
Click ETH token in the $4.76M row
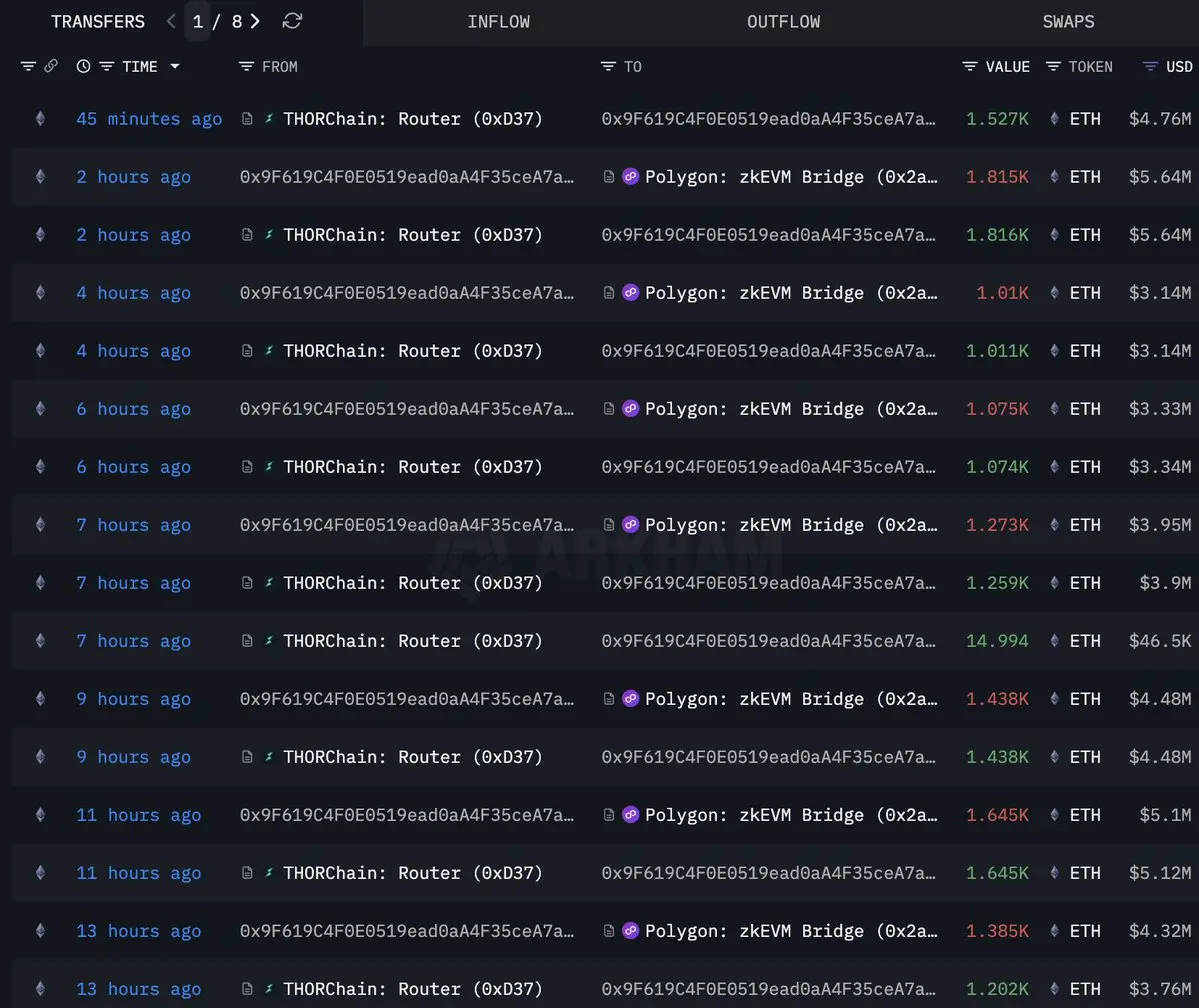coord(1084,119)
